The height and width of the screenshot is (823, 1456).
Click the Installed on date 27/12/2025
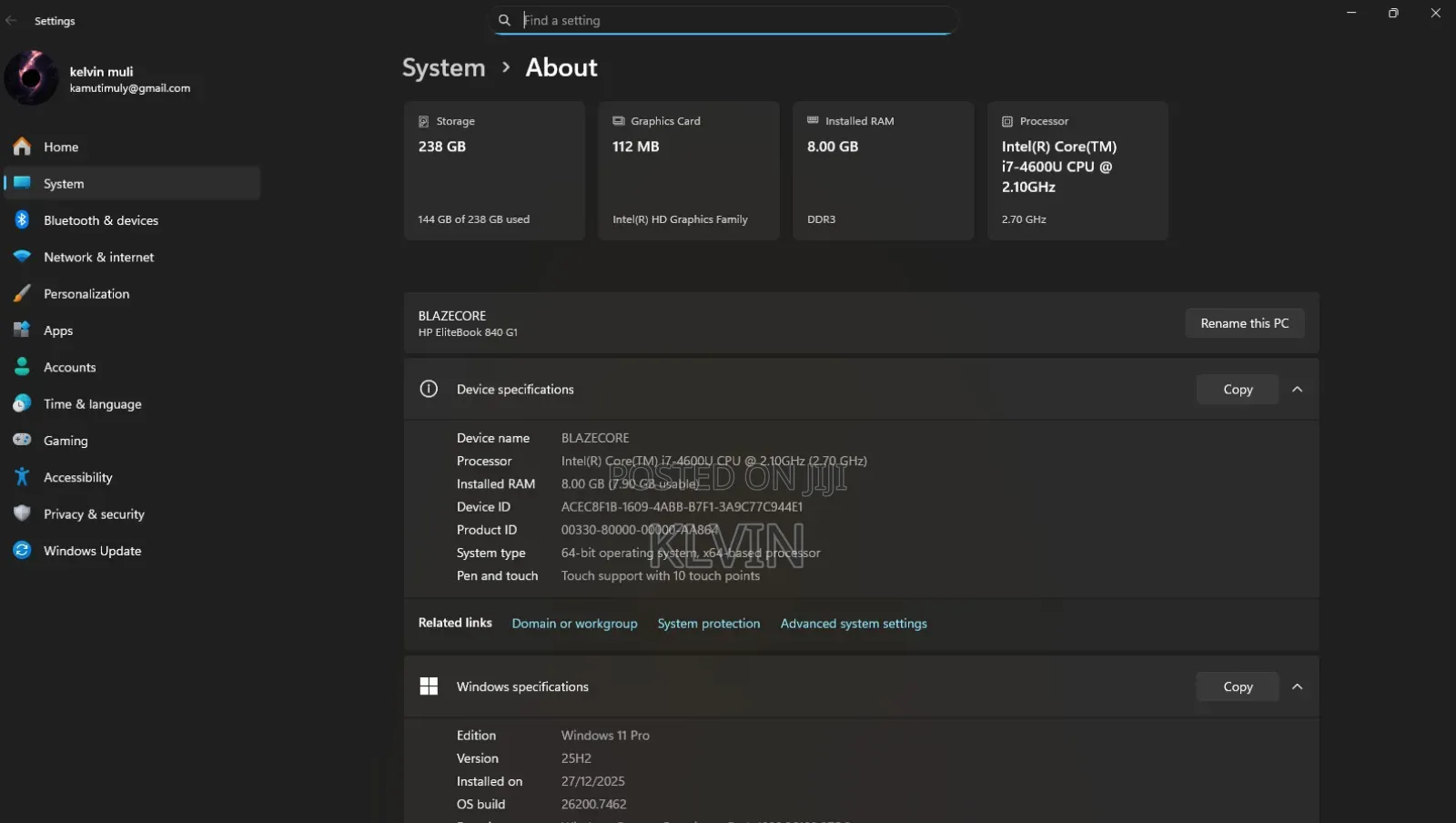click(593, 781)
